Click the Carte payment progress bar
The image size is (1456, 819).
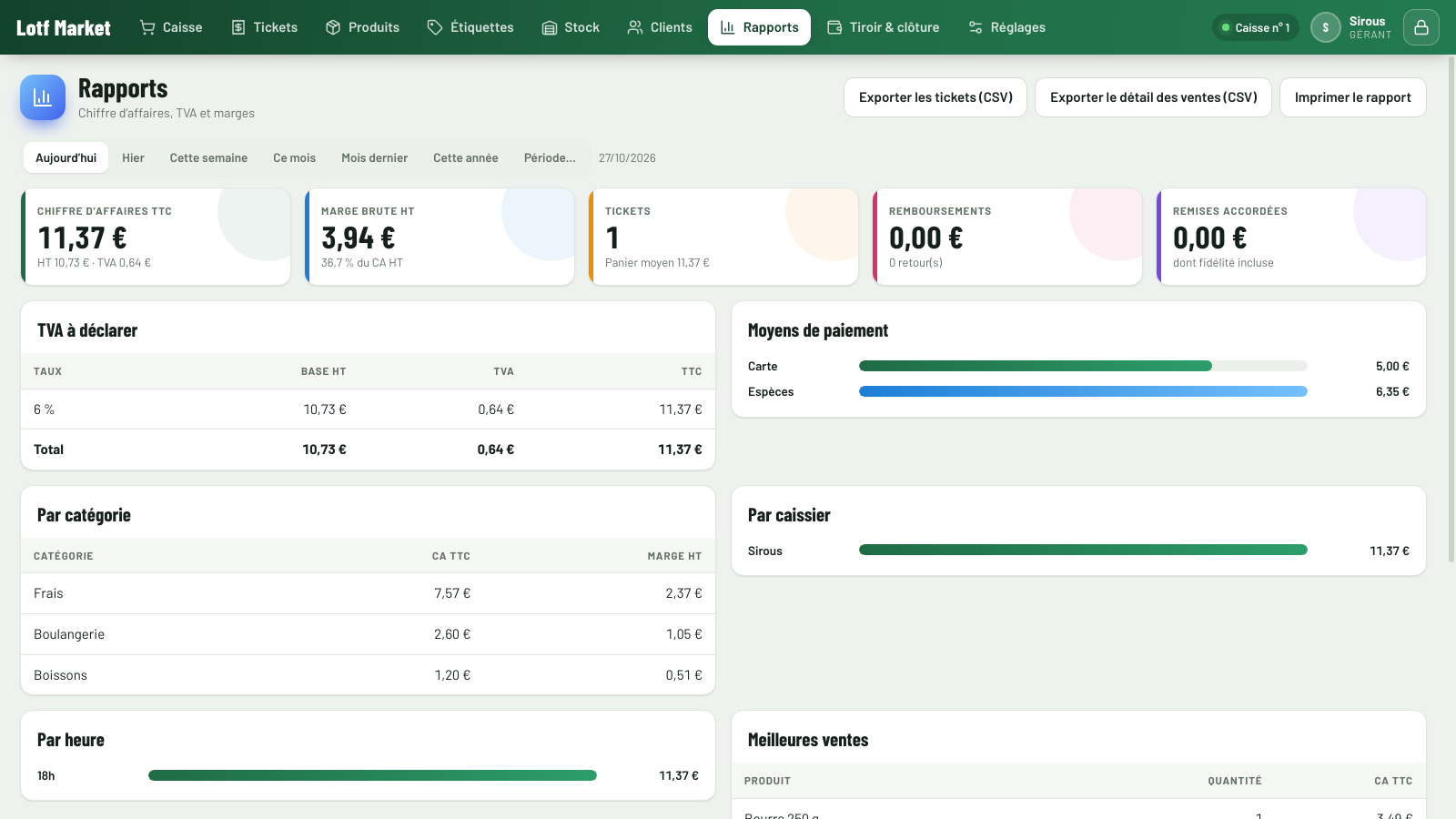[1083, 366]
